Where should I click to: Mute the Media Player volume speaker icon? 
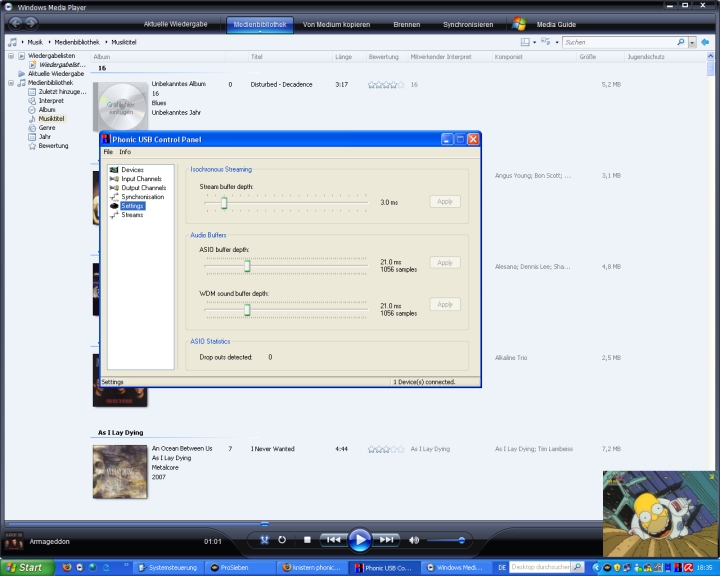click(414, 540)
